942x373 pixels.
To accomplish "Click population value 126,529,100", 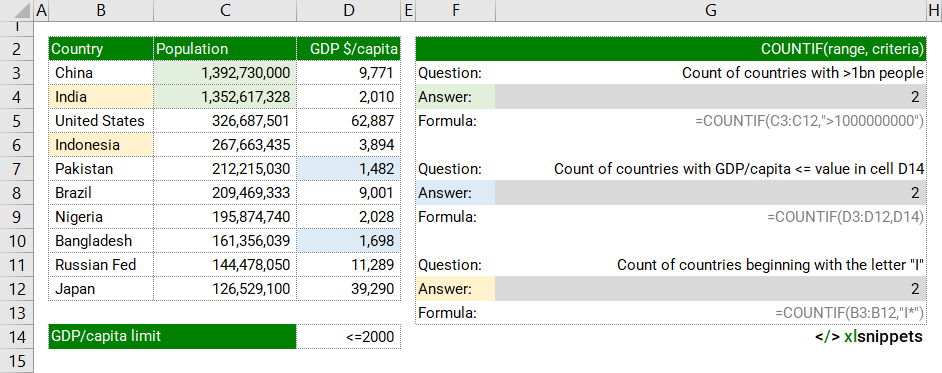I will pyautogui.click(x=225, y=290).
